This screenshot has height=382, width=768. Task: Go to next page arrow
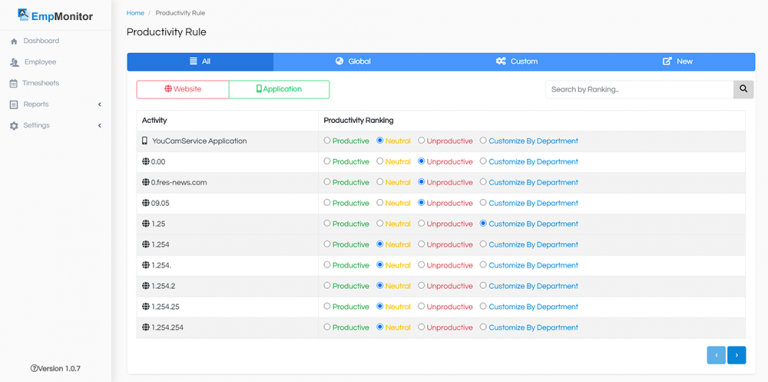point(737,355)
